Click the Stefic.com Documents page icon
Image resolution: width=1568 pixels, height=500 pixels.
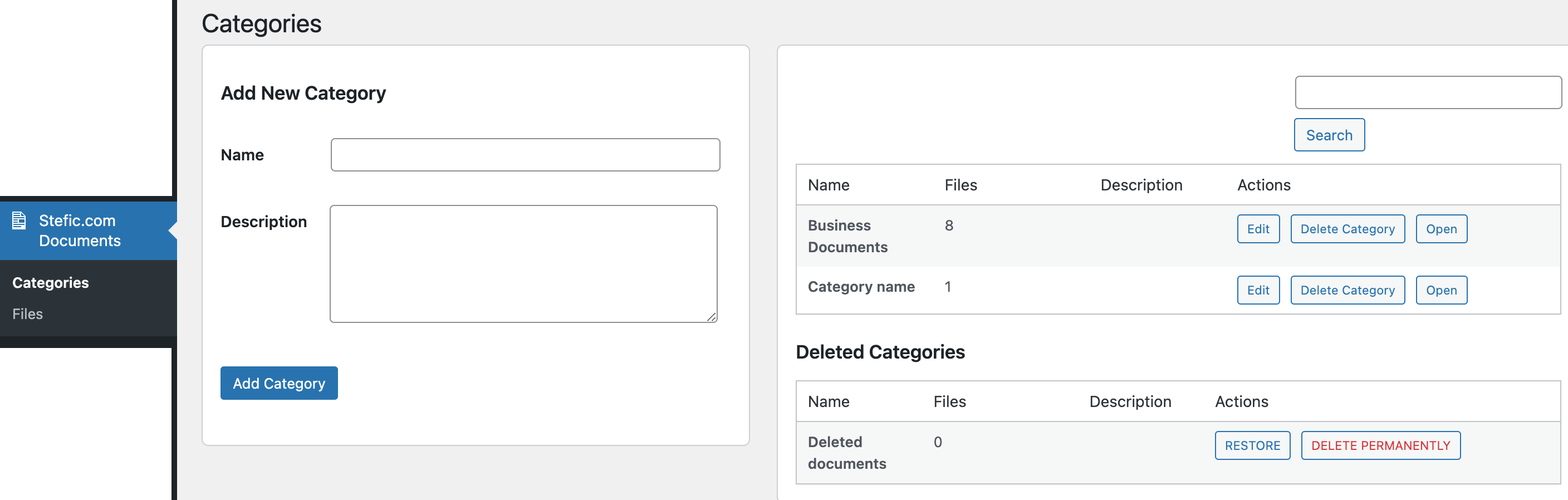19,220
